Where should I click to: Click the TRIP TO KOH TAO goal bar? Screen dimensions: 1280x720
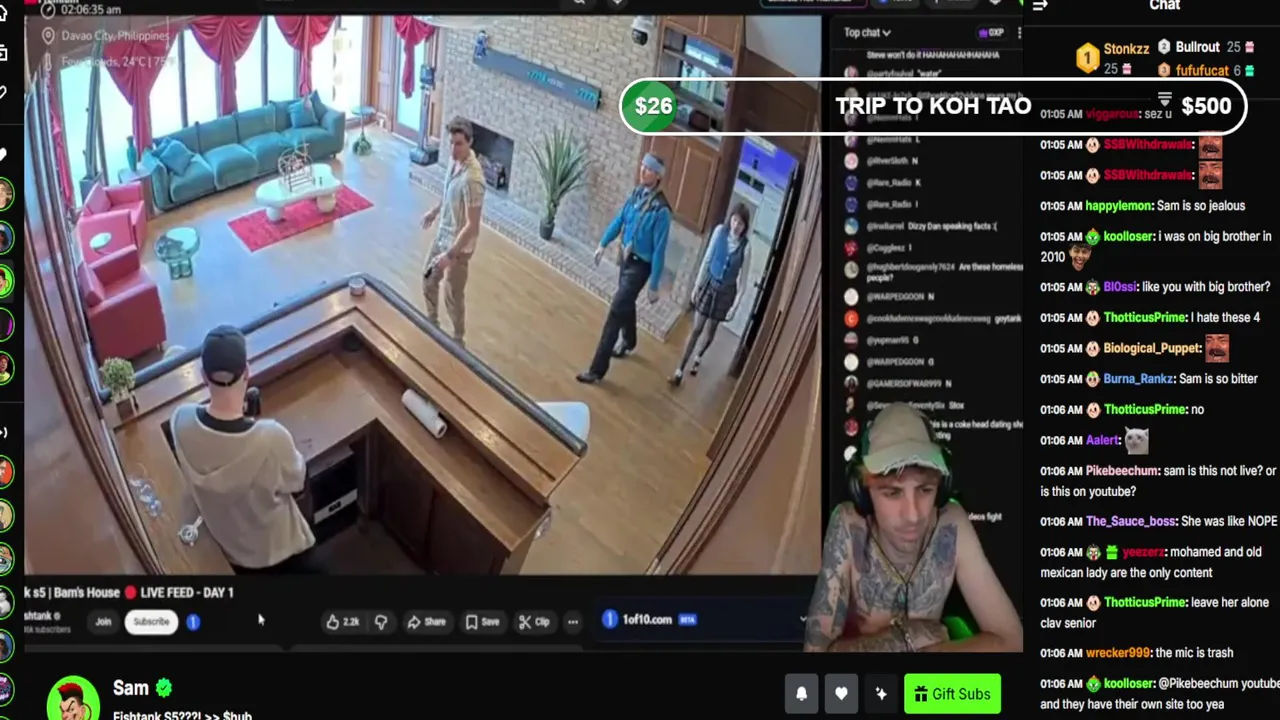pyautogui.click(x=933, y=106)
